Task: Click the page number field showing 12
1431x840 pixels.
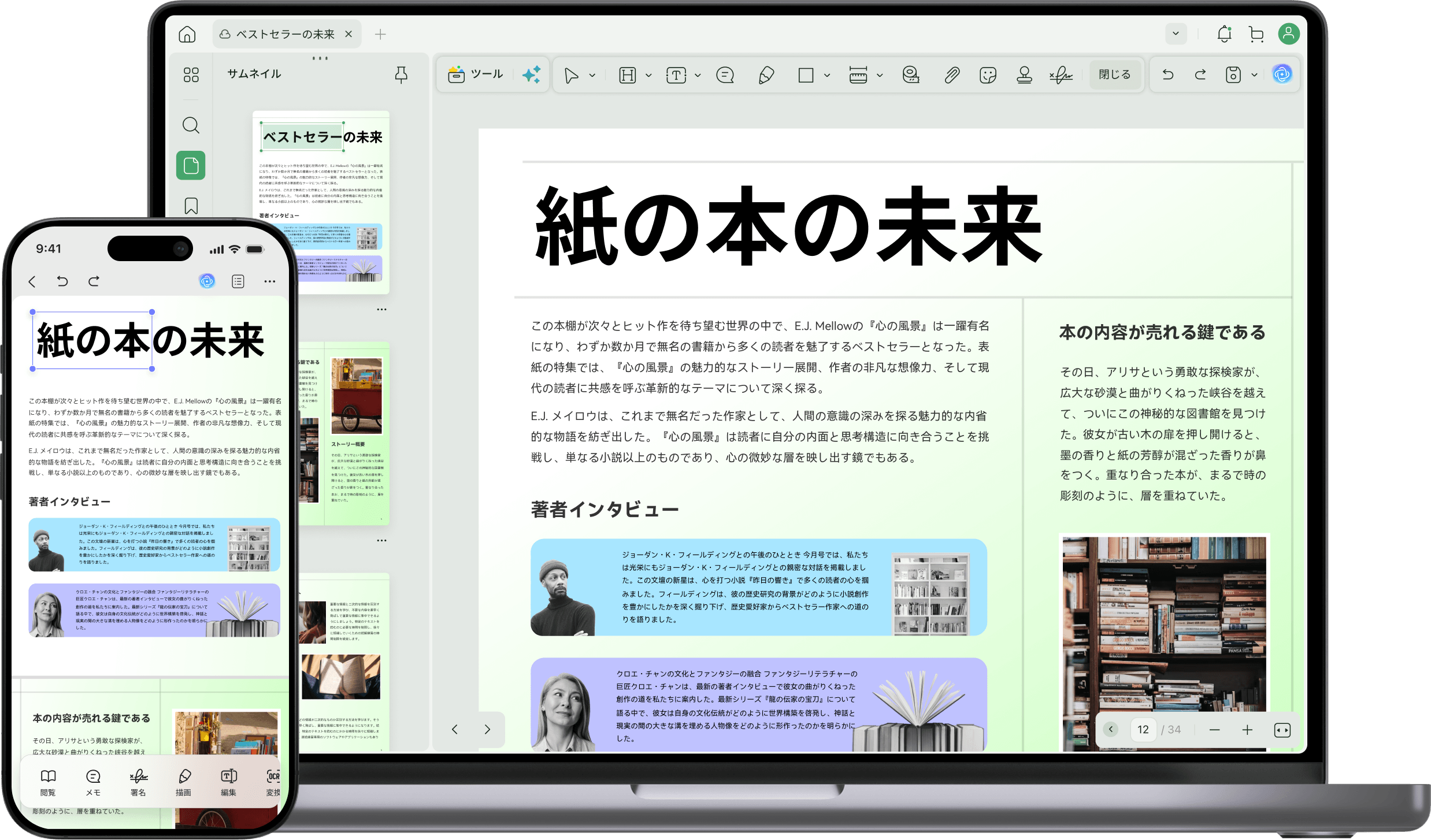Action: point(1143,730)
